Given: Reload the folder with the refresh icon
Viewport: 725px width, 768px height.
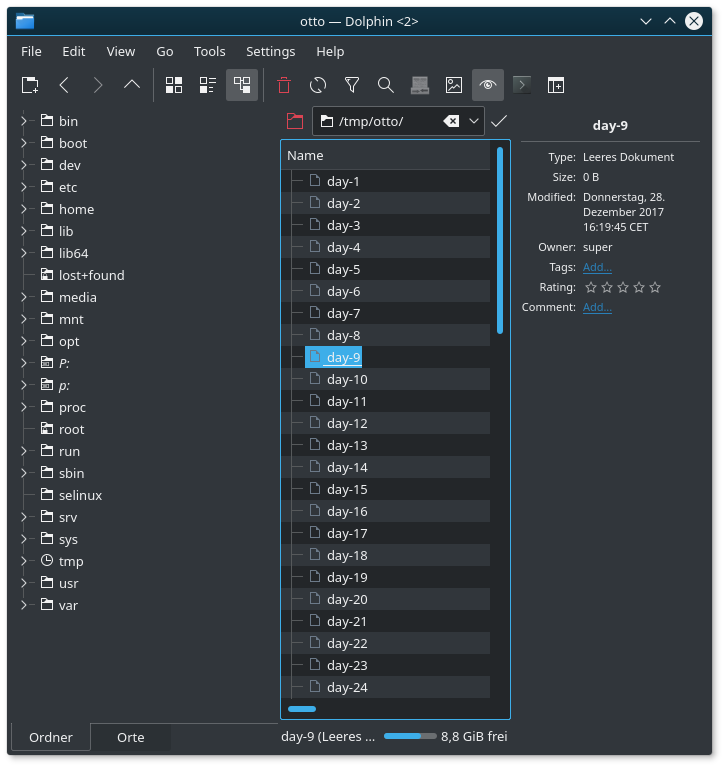Looking at the screenshot, I should [317, 85].
